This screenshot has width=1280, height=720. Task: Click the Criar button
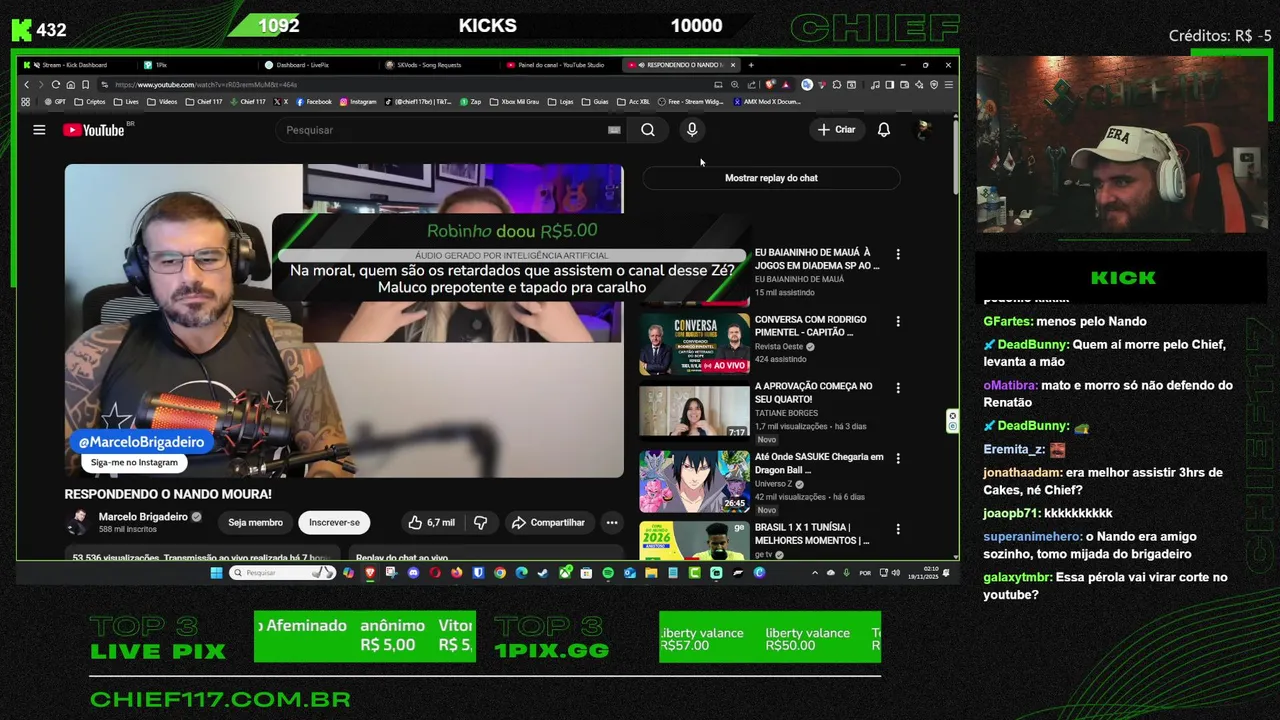click(x=837, y=130)
